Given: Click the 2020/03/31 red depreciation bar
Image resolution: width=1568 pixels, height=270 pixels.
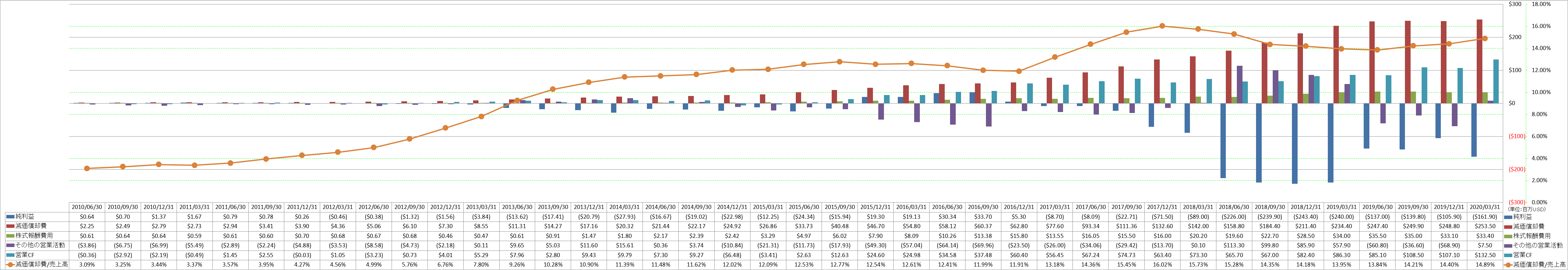Looking at the screenshot, I should click(x=1479, y=61).
